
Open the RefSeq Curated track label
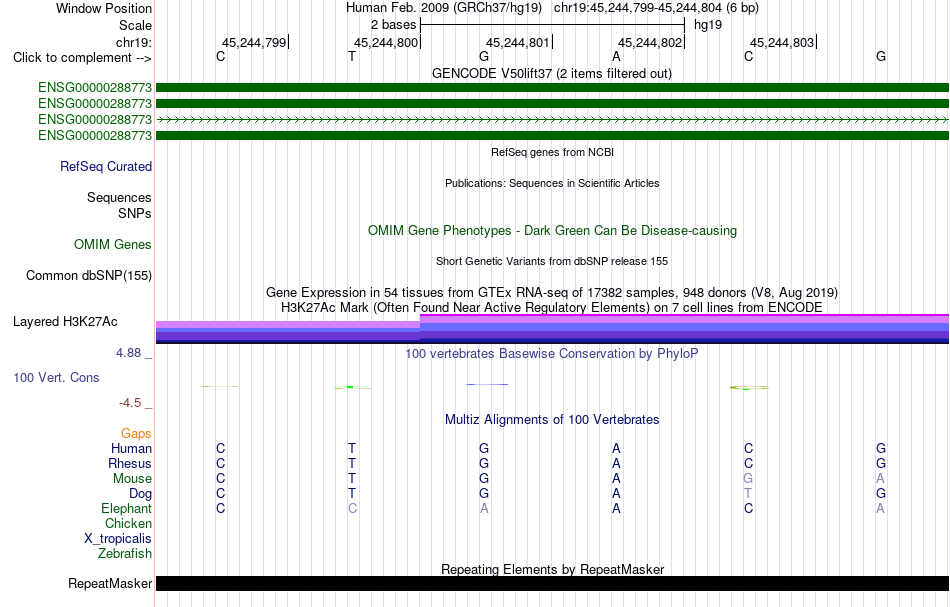coord(105,167)
